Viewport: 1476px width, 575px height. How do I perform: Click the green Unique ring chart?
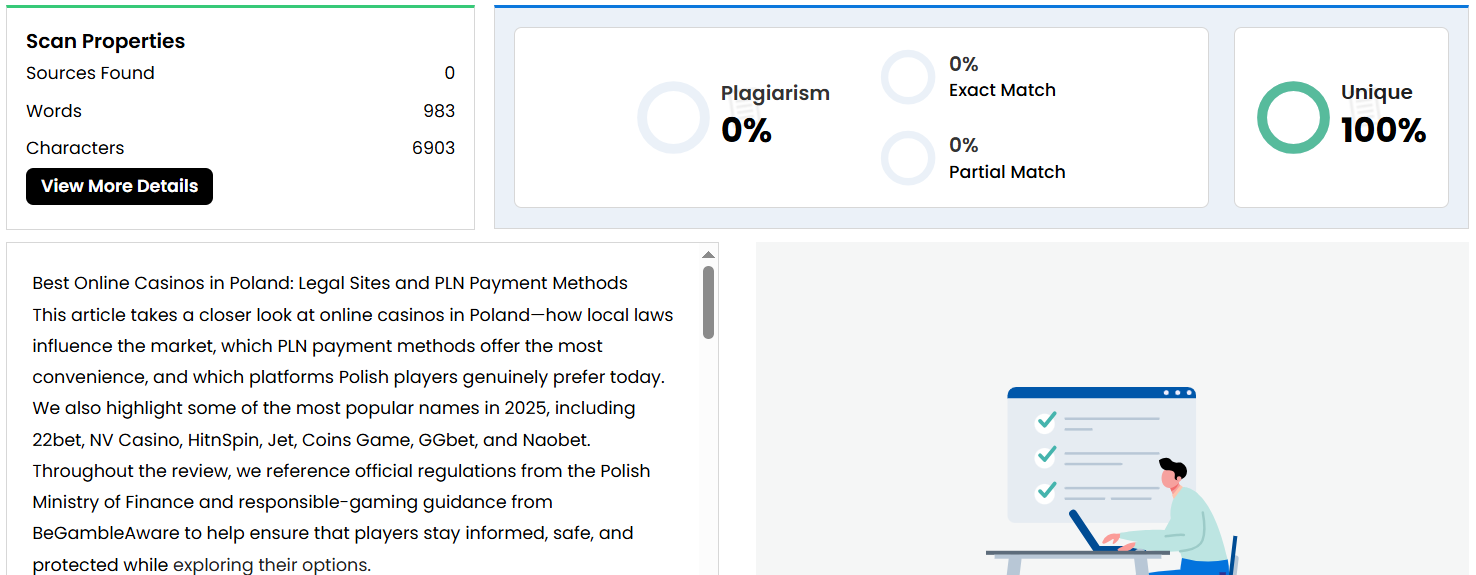[x=1293, y=118]
